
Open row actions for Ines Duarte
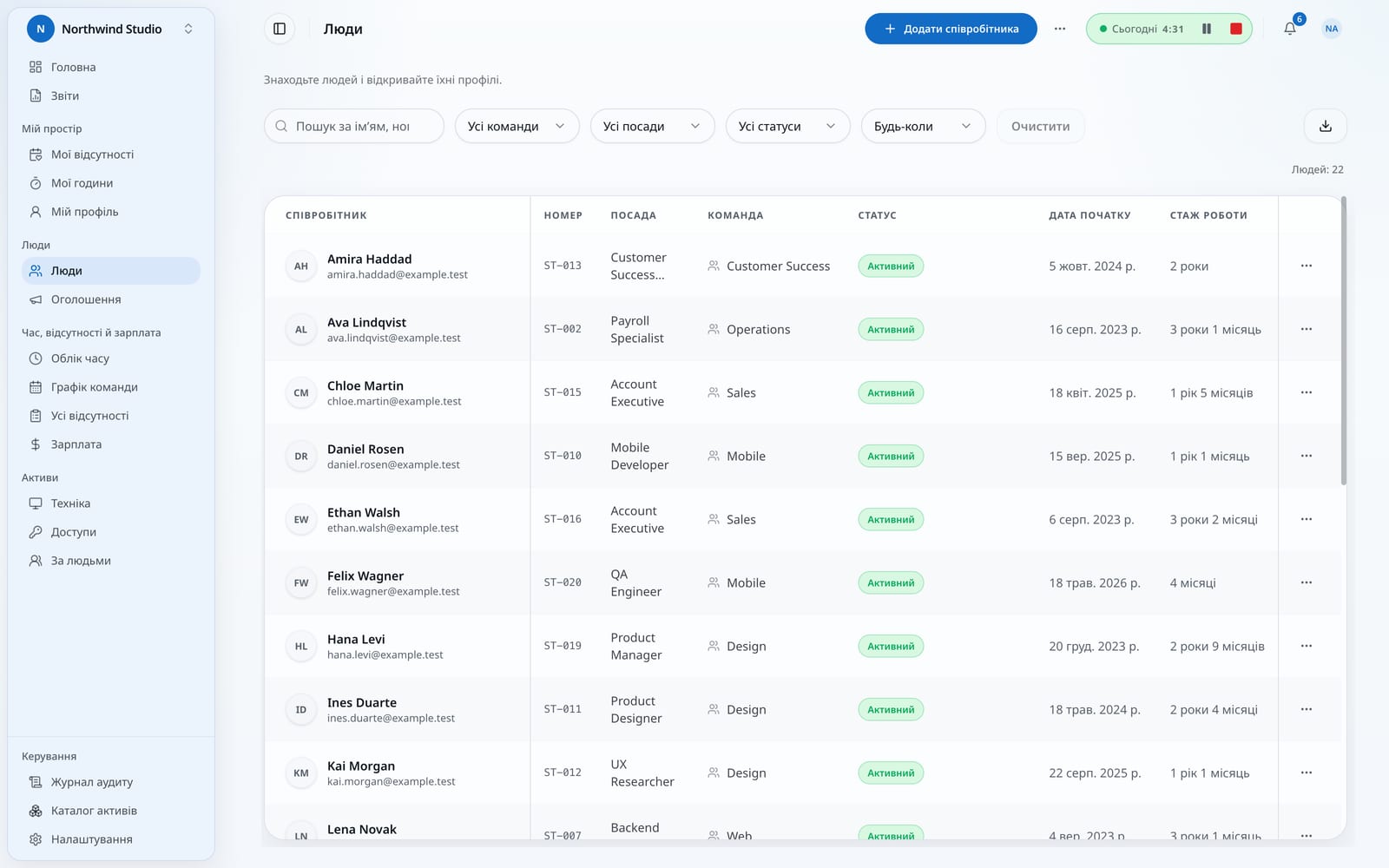point(1307,709)
